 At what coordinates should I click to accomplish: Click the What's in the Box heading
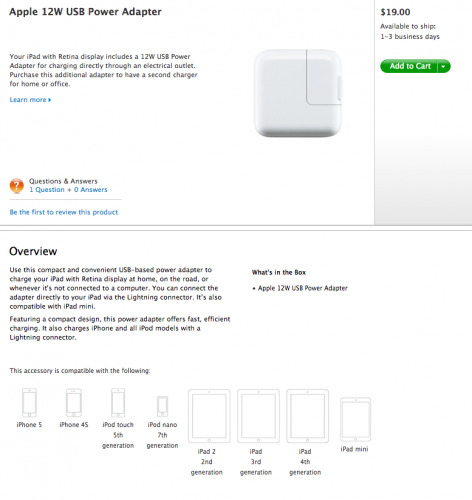(279, 272)
